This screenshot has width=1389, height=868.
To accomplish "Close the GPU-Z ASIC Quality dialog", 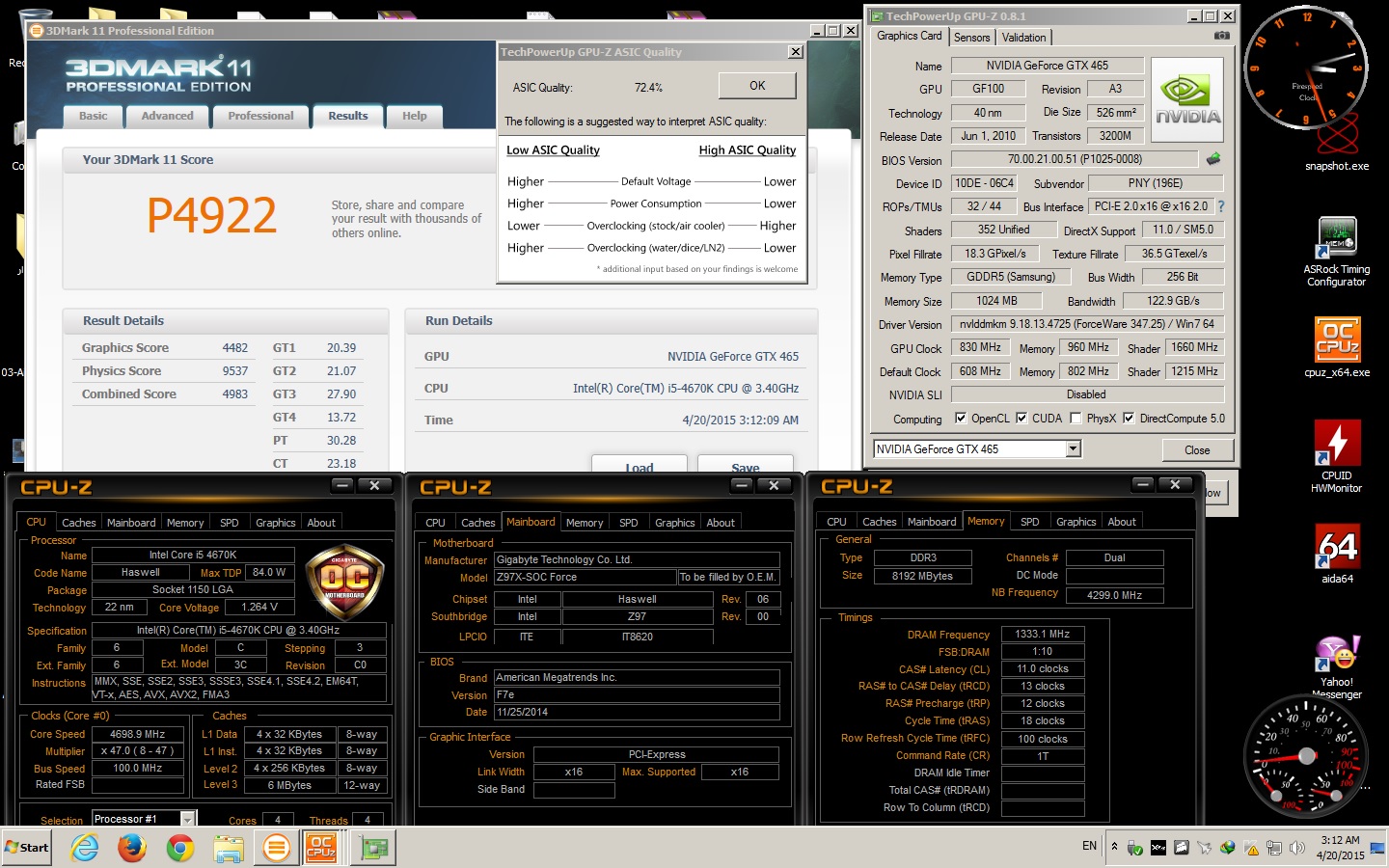I will pos(796,52).
